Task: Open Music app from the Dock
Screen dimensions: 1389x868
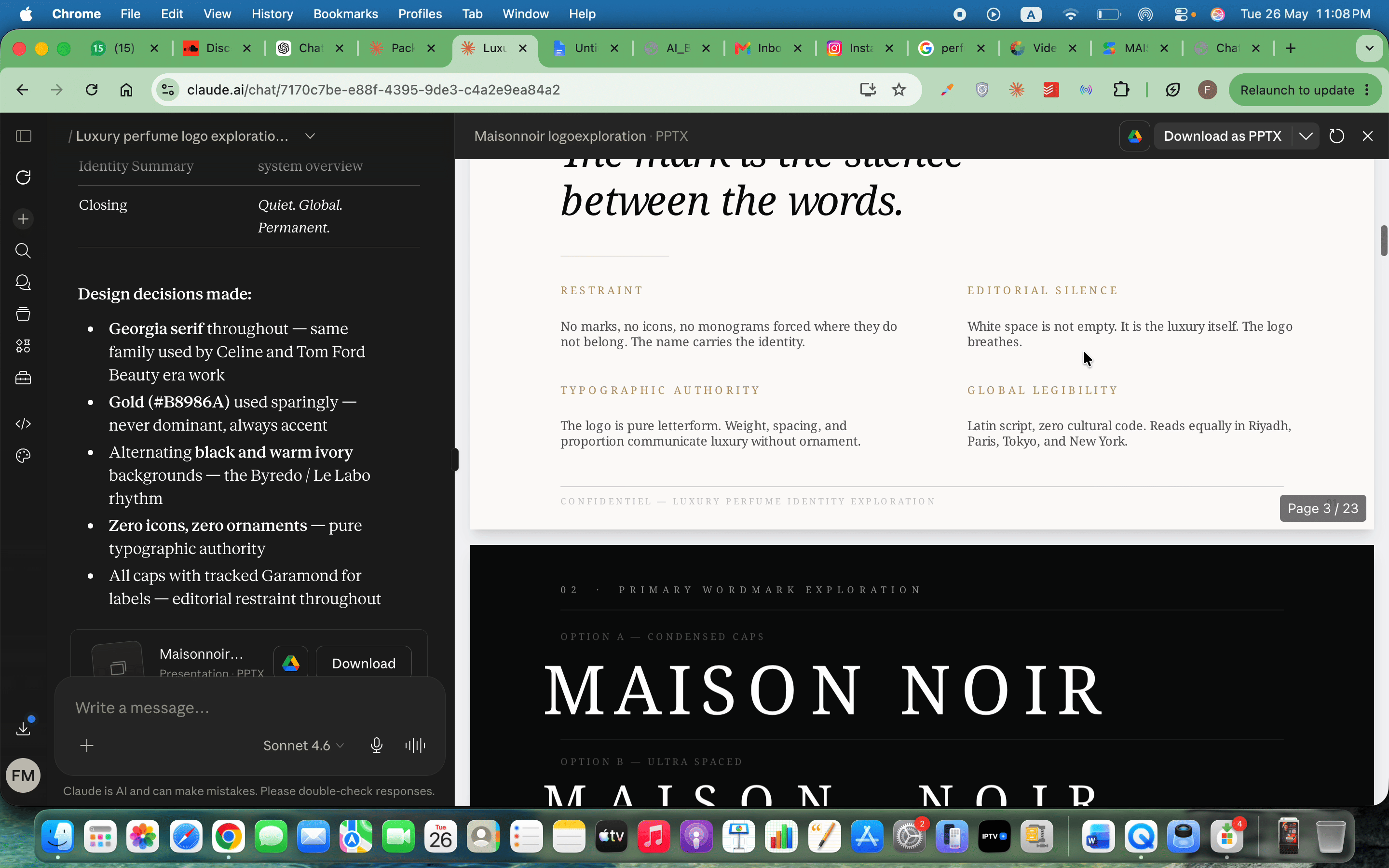Action: click(654, 836)
